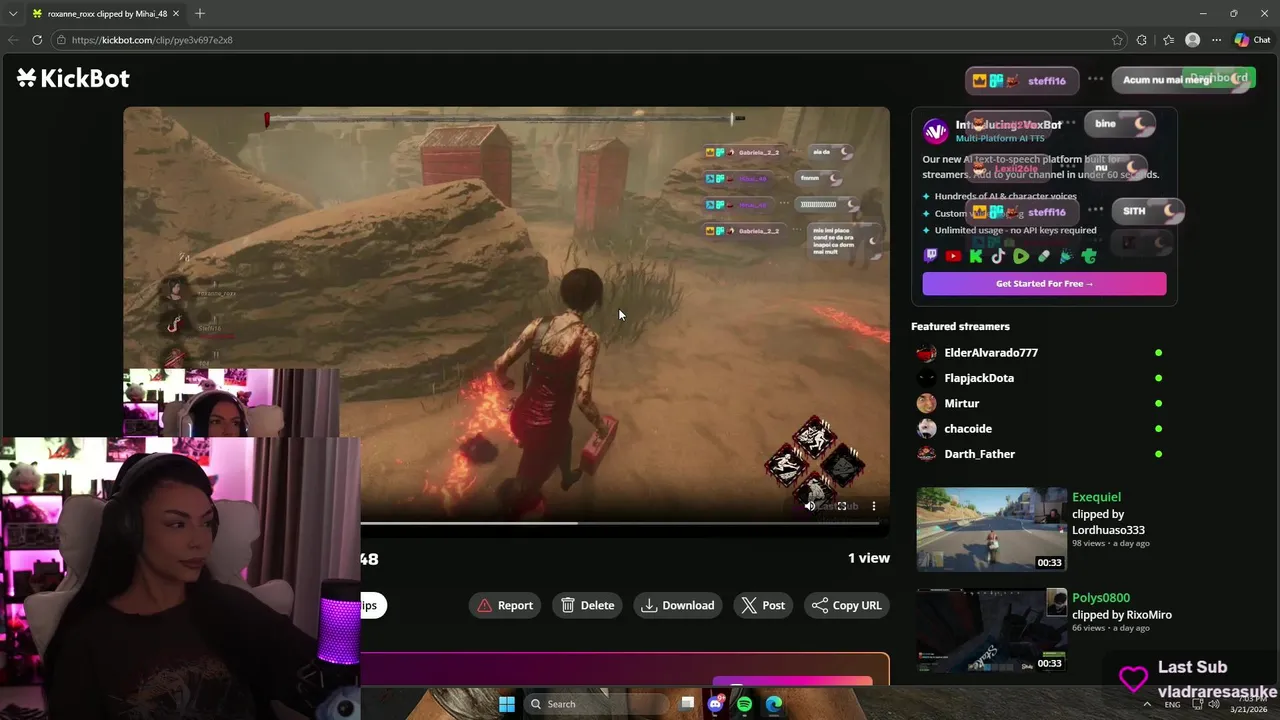
Task: Open the tab search dropdown
Action: [13, 13]
